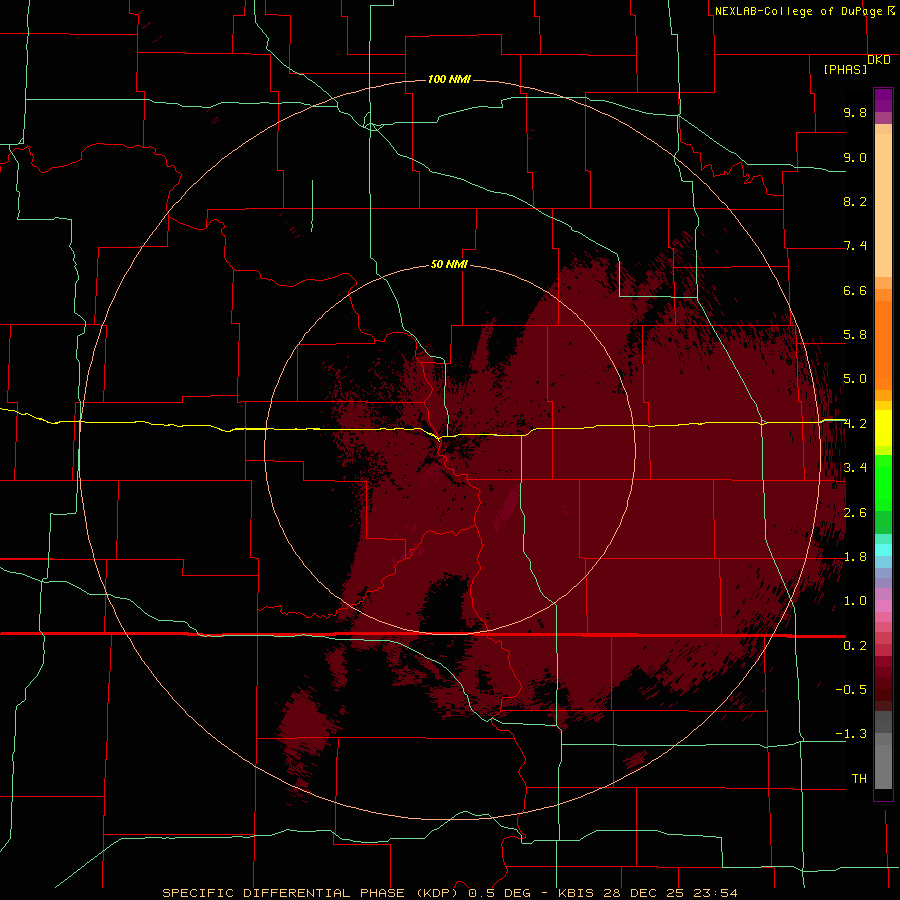Click the bright green segment of color bar
The height and width of the screenshot is (900, 900).
point(883,482)
